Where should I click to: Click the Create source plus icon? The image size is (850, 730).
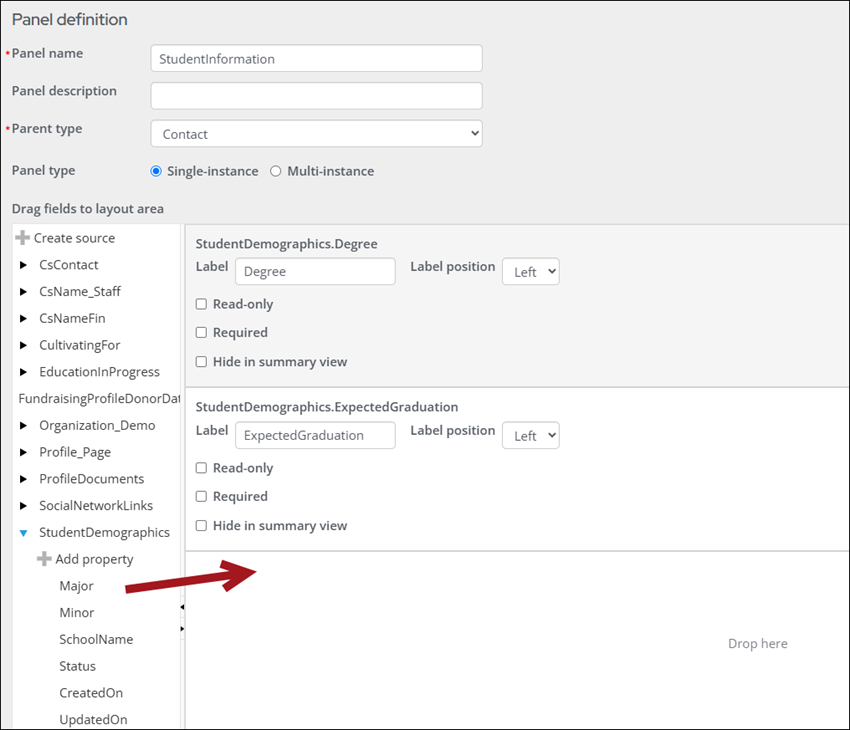[x=22, y=238]
